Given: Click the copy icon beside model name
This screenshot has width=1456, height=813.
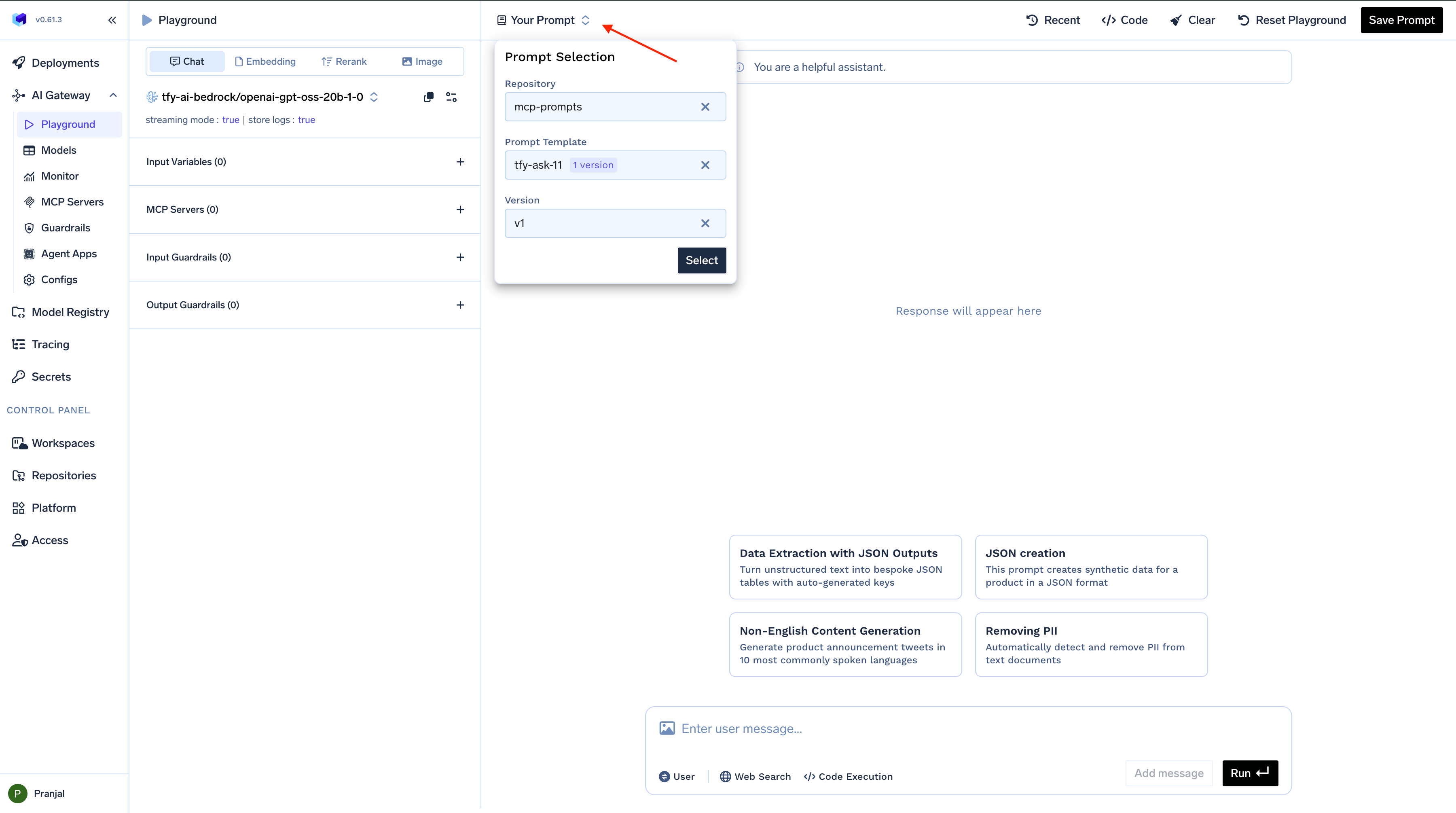Looking at the screenshot, I should click(428, 97).
